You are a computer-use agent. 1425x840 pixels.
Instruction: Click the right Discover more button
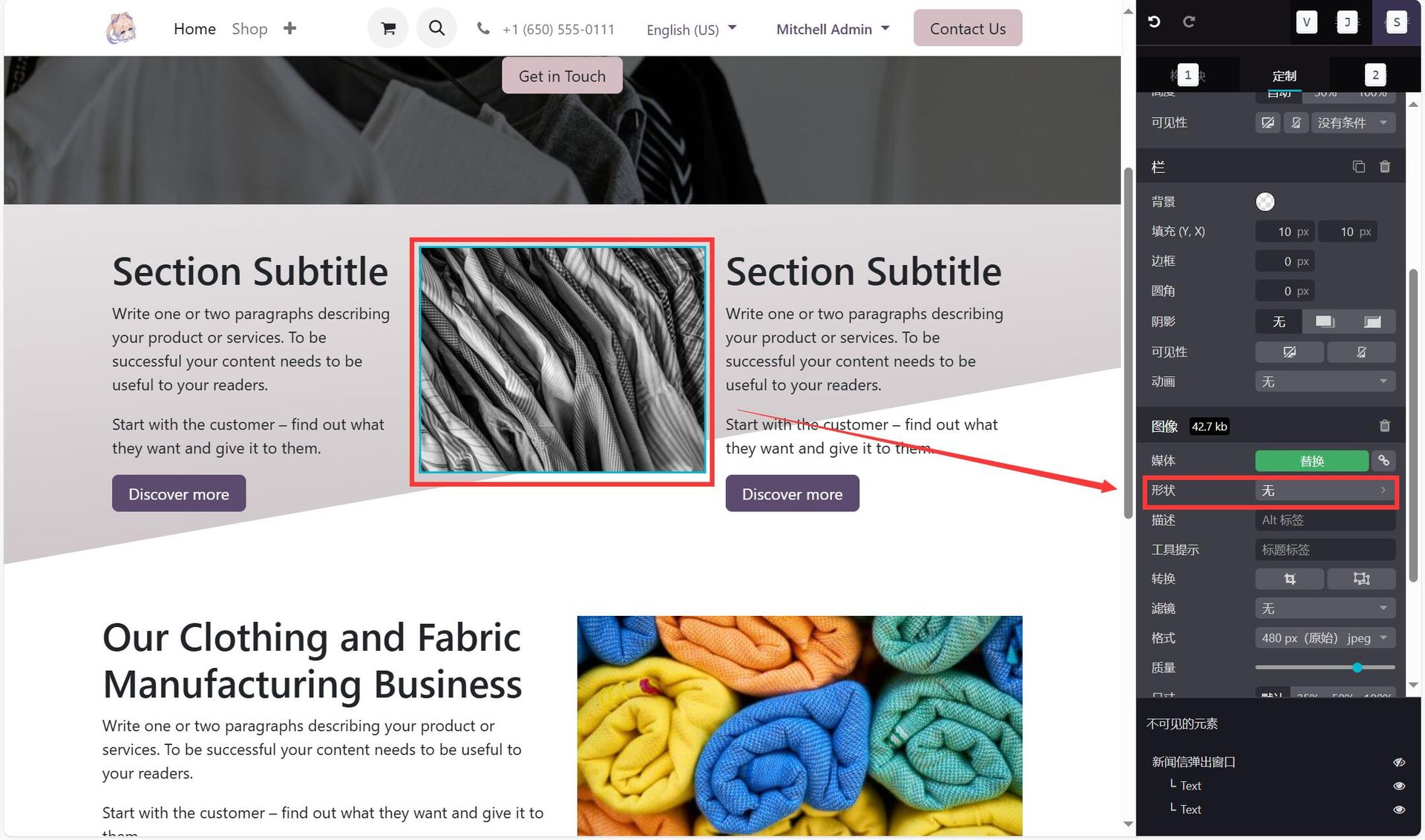(x=792, y=493)
